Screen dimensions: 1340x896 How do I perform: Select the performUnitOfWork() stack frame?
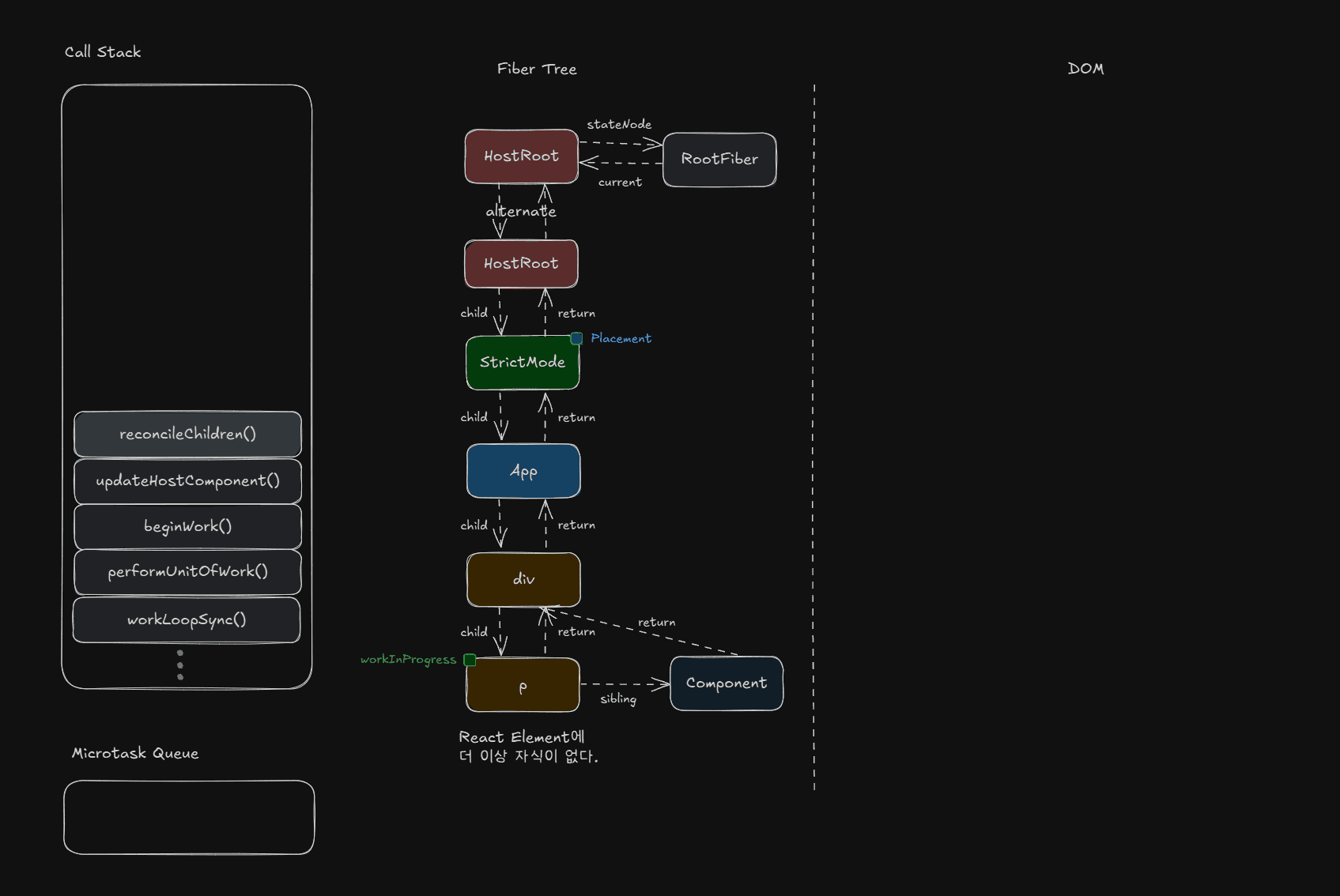187,571
